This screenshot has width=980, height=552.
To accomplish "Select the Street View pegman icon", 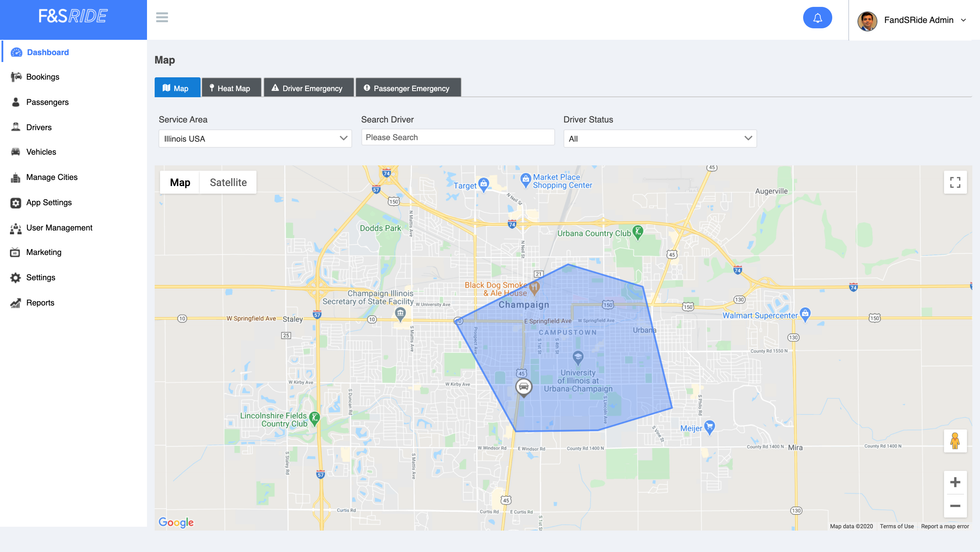I will 955,441.
